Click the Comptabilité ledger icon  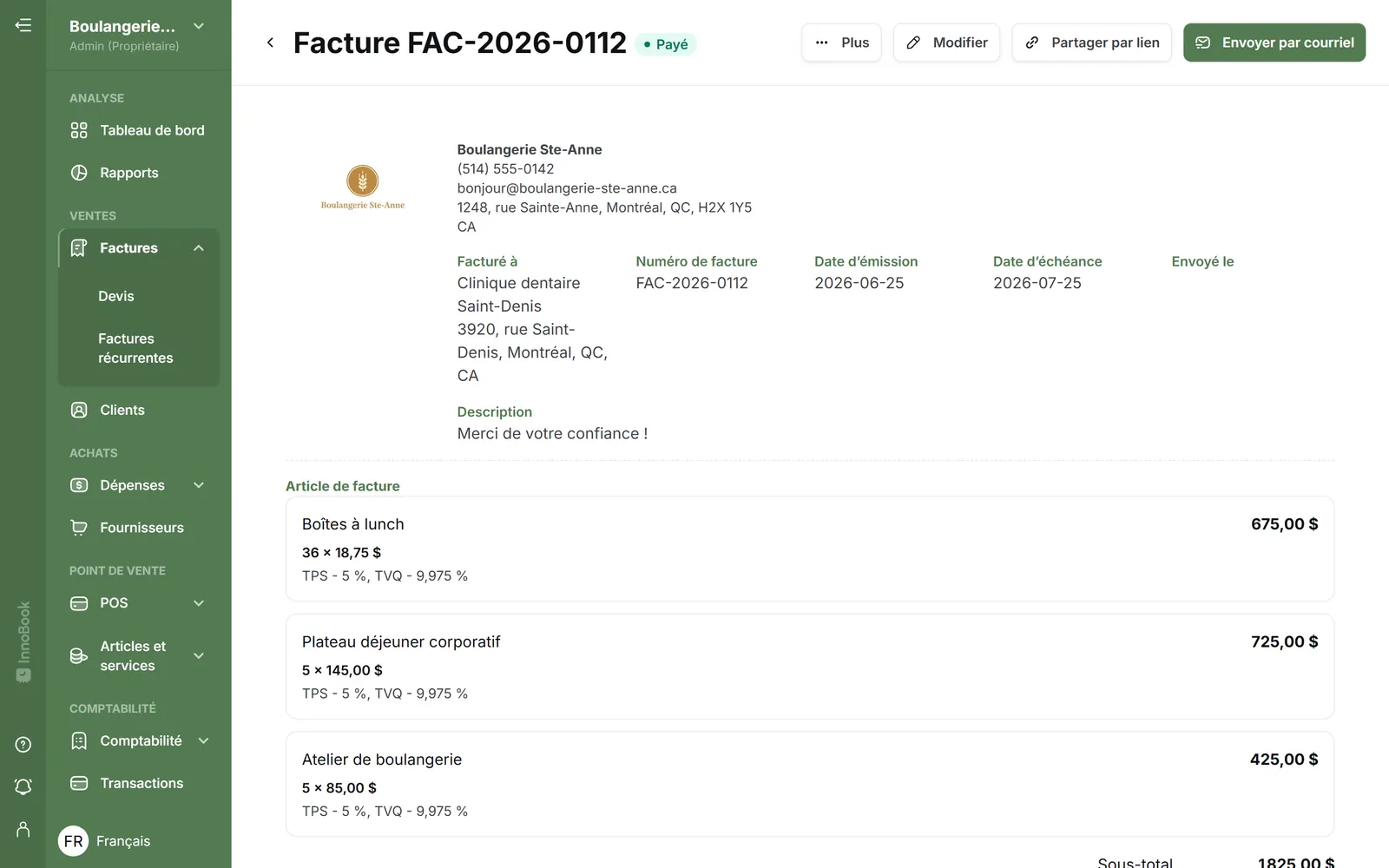click(79, 740)
